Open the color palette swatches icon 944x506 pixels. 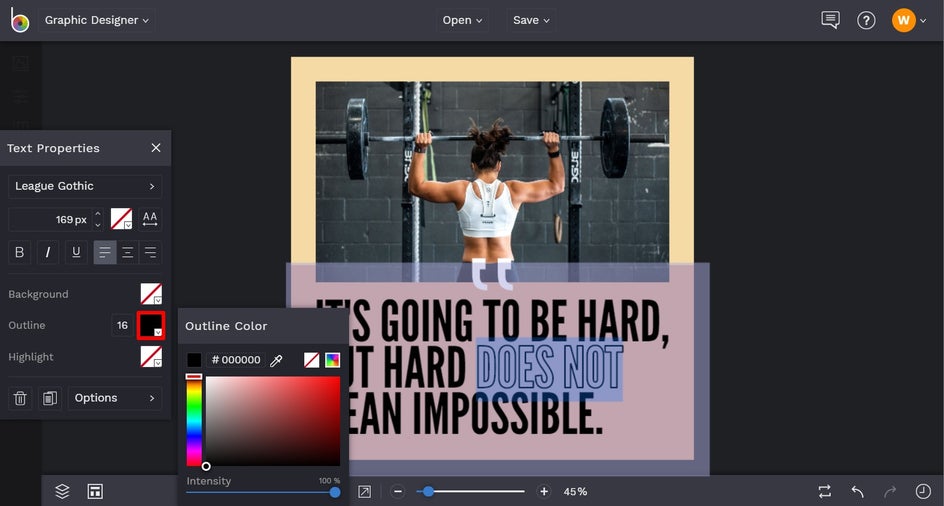pos(332,360)
